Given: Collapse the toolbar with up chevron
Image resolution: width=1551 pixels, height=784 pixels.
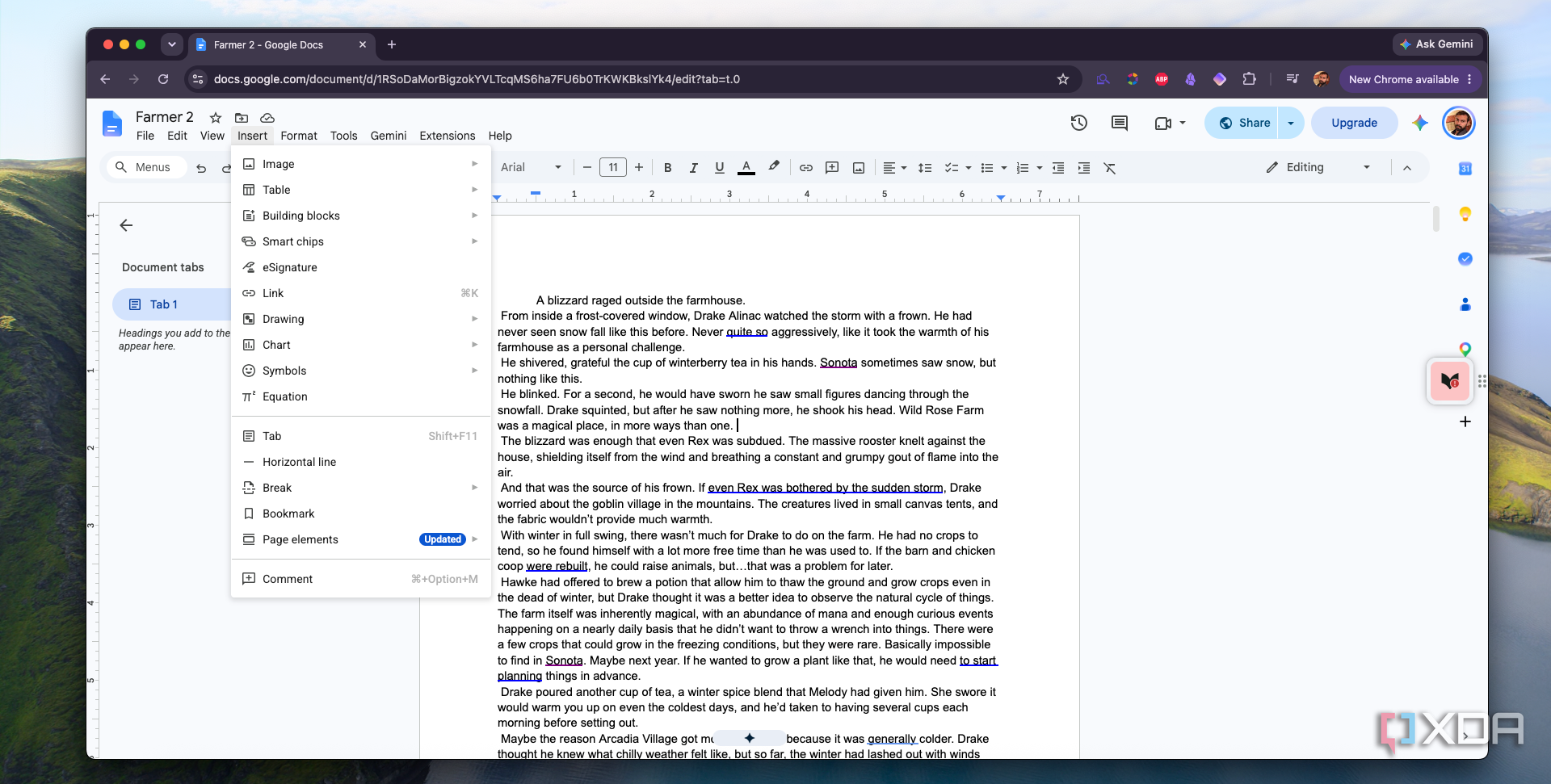Looking at the screenshot, I should pyautogui.click(x=1406, y=168).
